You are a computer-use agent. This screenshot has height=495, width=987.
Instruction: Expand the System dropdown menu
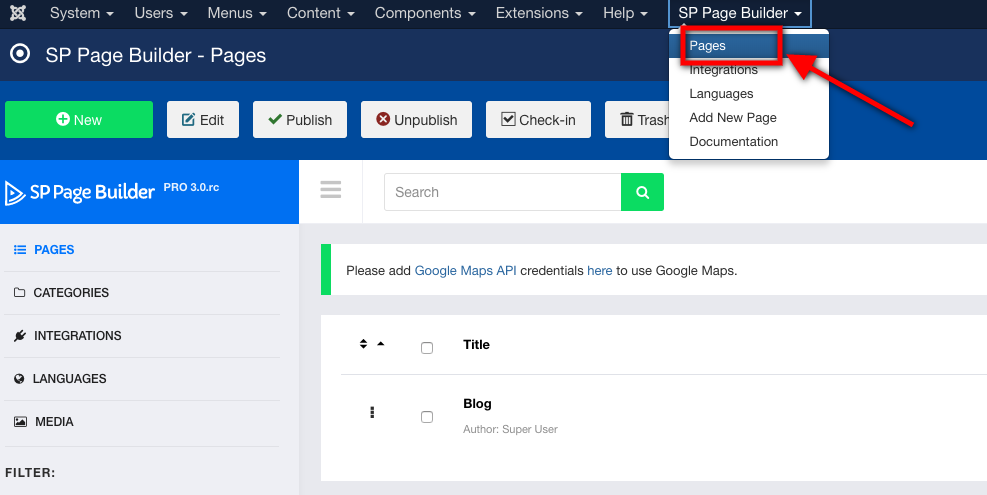tap(81, 13)
